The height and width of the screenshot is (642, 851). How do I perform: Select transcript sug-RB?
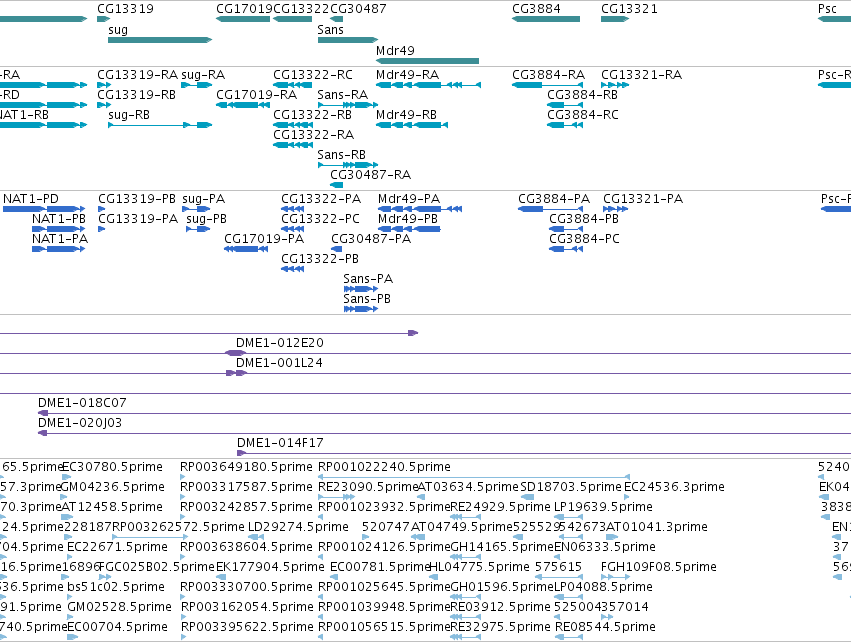[160, 125]
